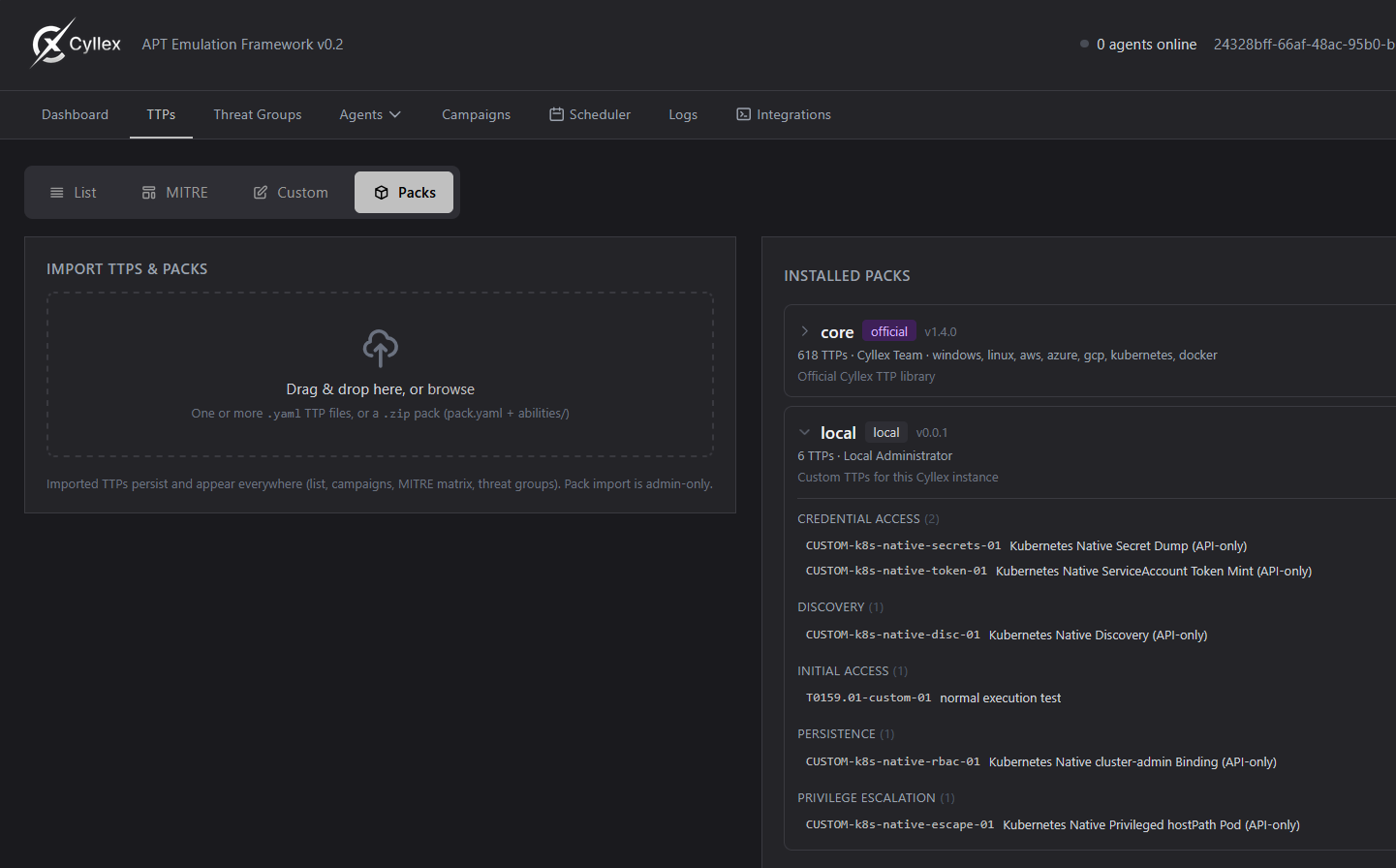1396x868 pixels.
Task: Click 'Official Cyllex TTP library' description
Action: pos(866,377)
